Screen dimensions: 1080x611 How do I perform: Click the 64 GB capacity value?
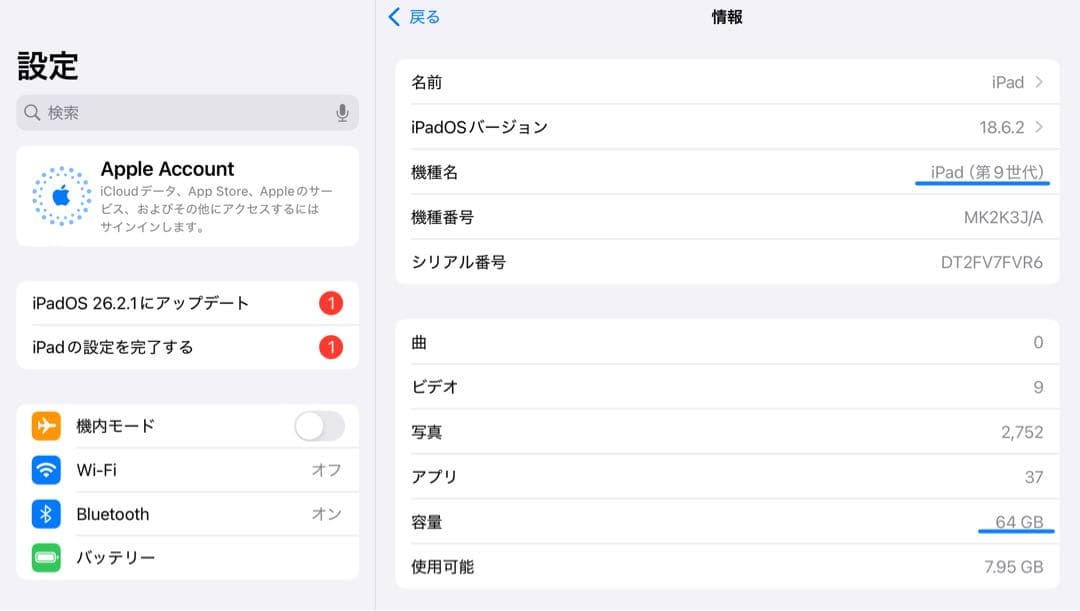[x=1019, y=521]
